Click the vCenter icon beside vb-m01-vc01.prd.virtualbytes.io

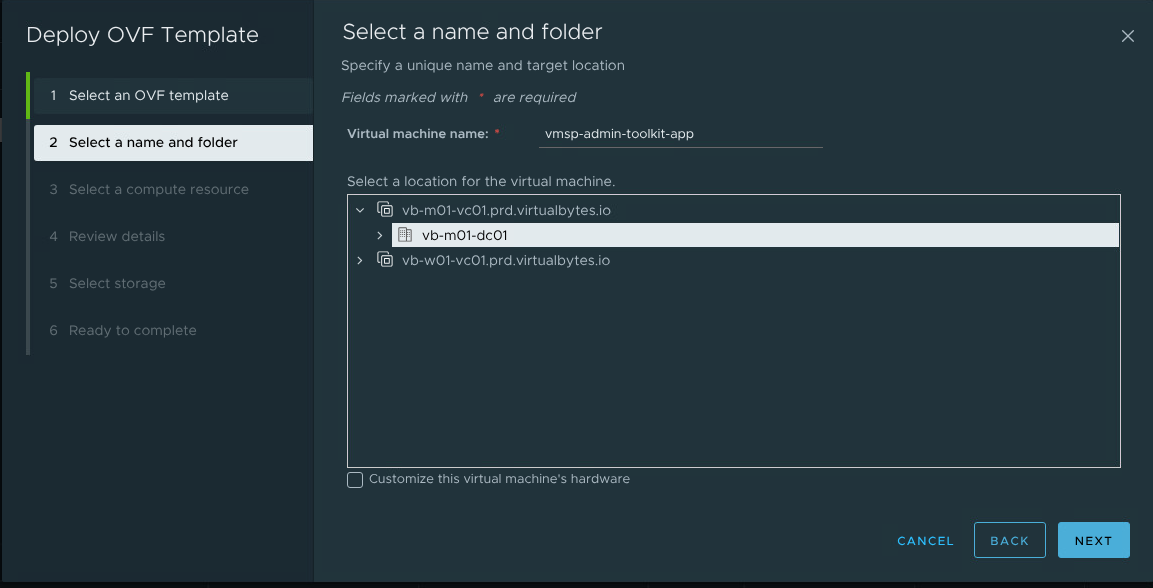click(385, 210)
